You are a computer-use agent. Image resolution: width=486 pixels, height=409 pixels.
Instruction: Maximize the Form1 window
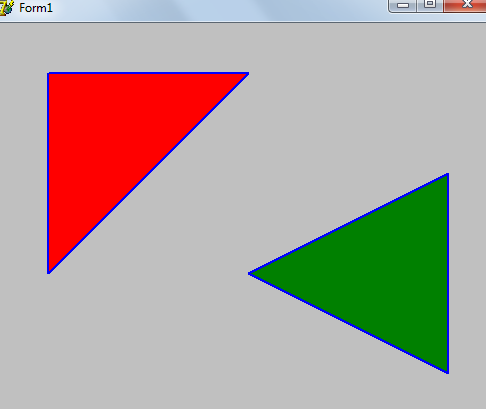pyautogui.click(x=430, y=6)
